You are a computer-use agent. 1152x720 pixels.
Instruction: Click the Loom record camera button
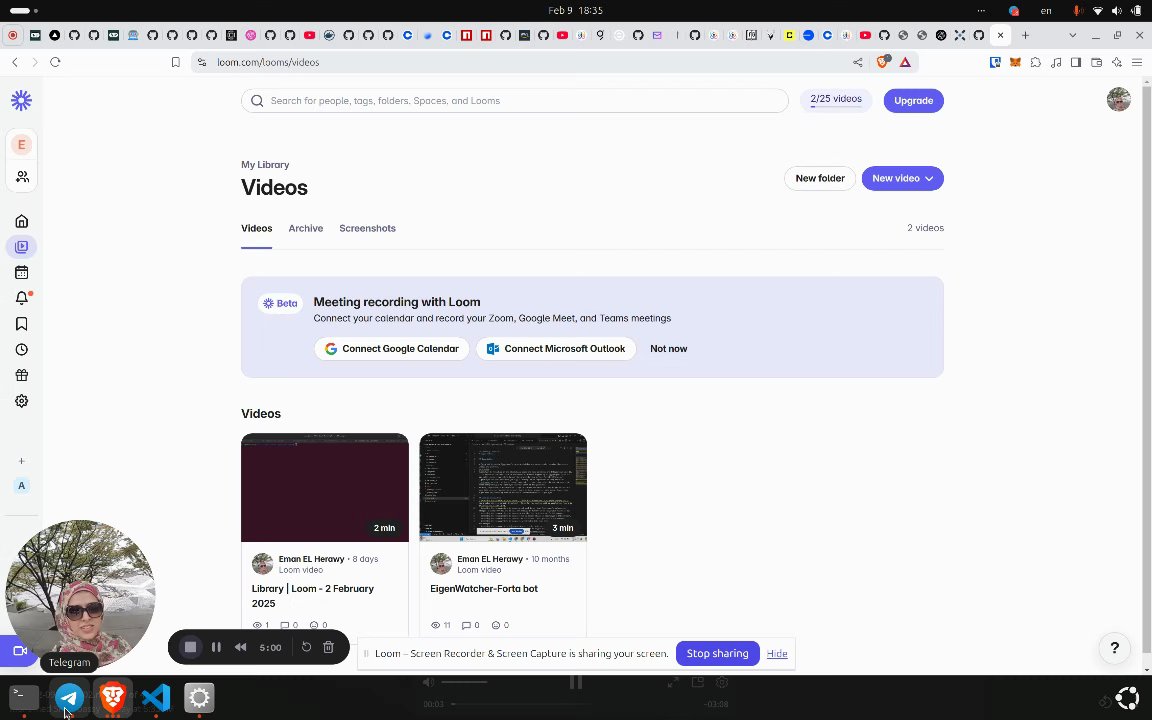click(18, 651)
